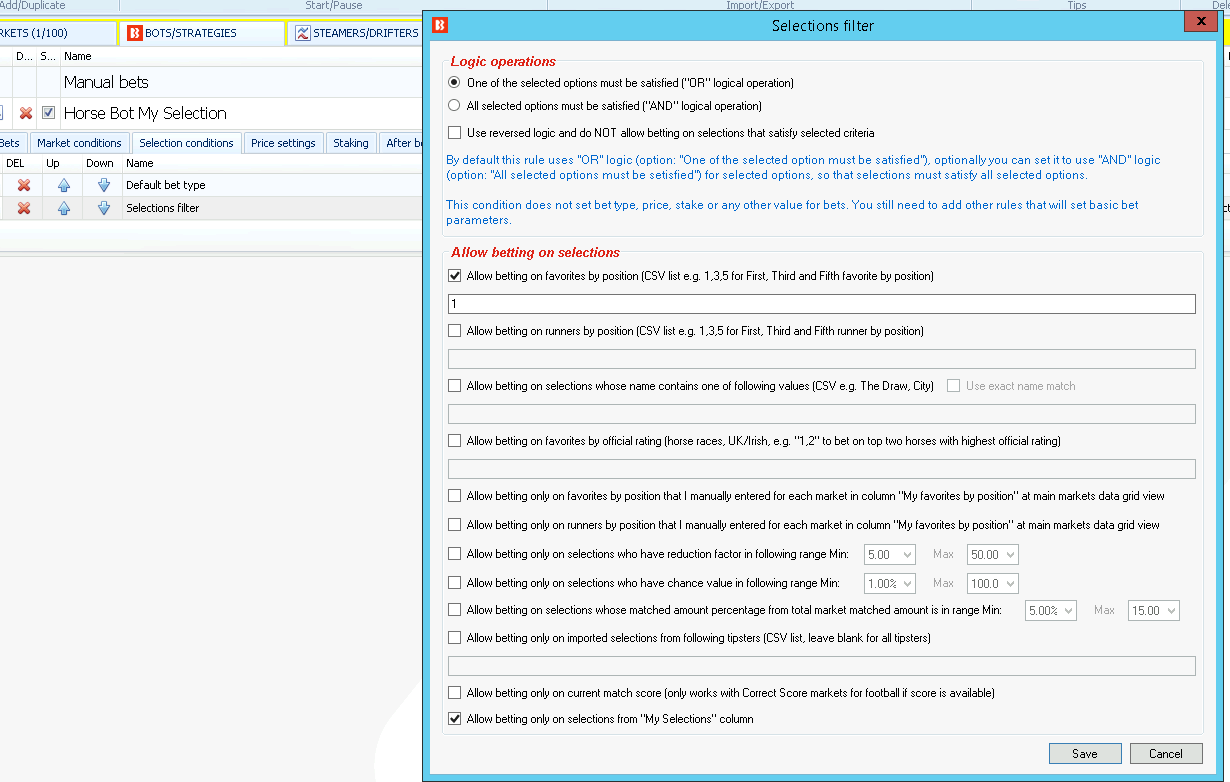The width and height of the screenshot is (1230, 782).
Task: Delete the Default bet type rule
Action: (x=24, y=185)
